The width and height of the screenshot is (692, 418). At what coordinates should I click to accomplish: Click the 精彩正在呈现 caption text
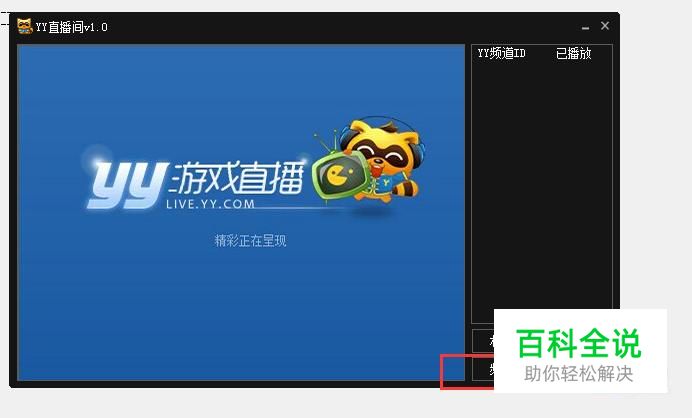[250, 241]
